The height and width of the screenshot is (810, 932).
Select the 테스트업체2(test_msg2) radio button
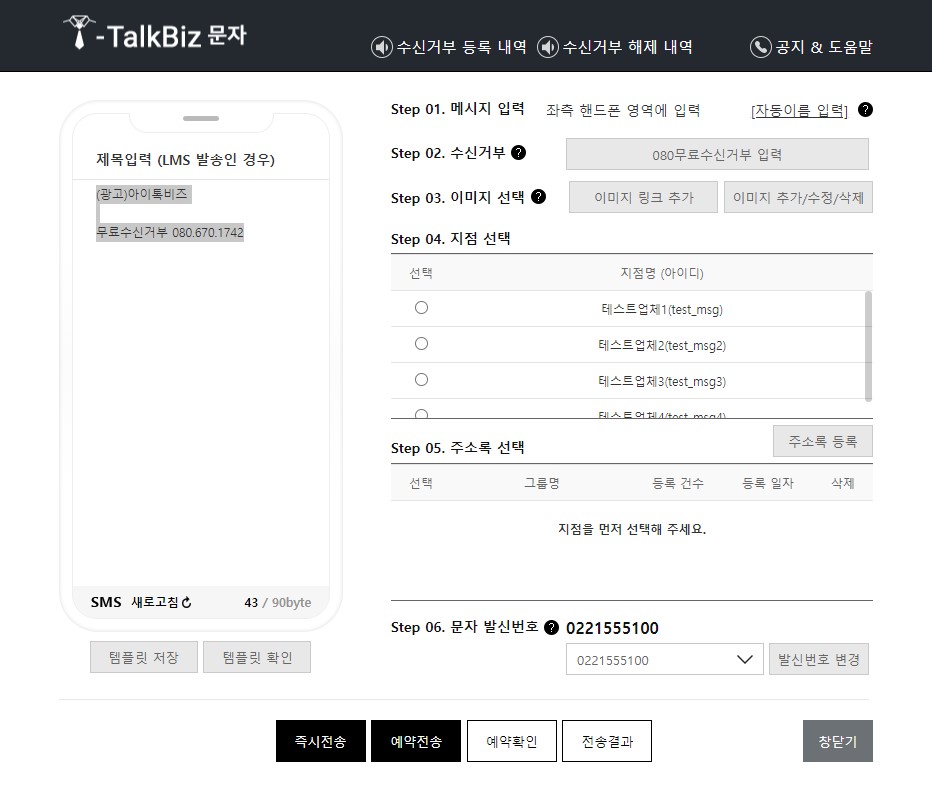click(421, 343)
